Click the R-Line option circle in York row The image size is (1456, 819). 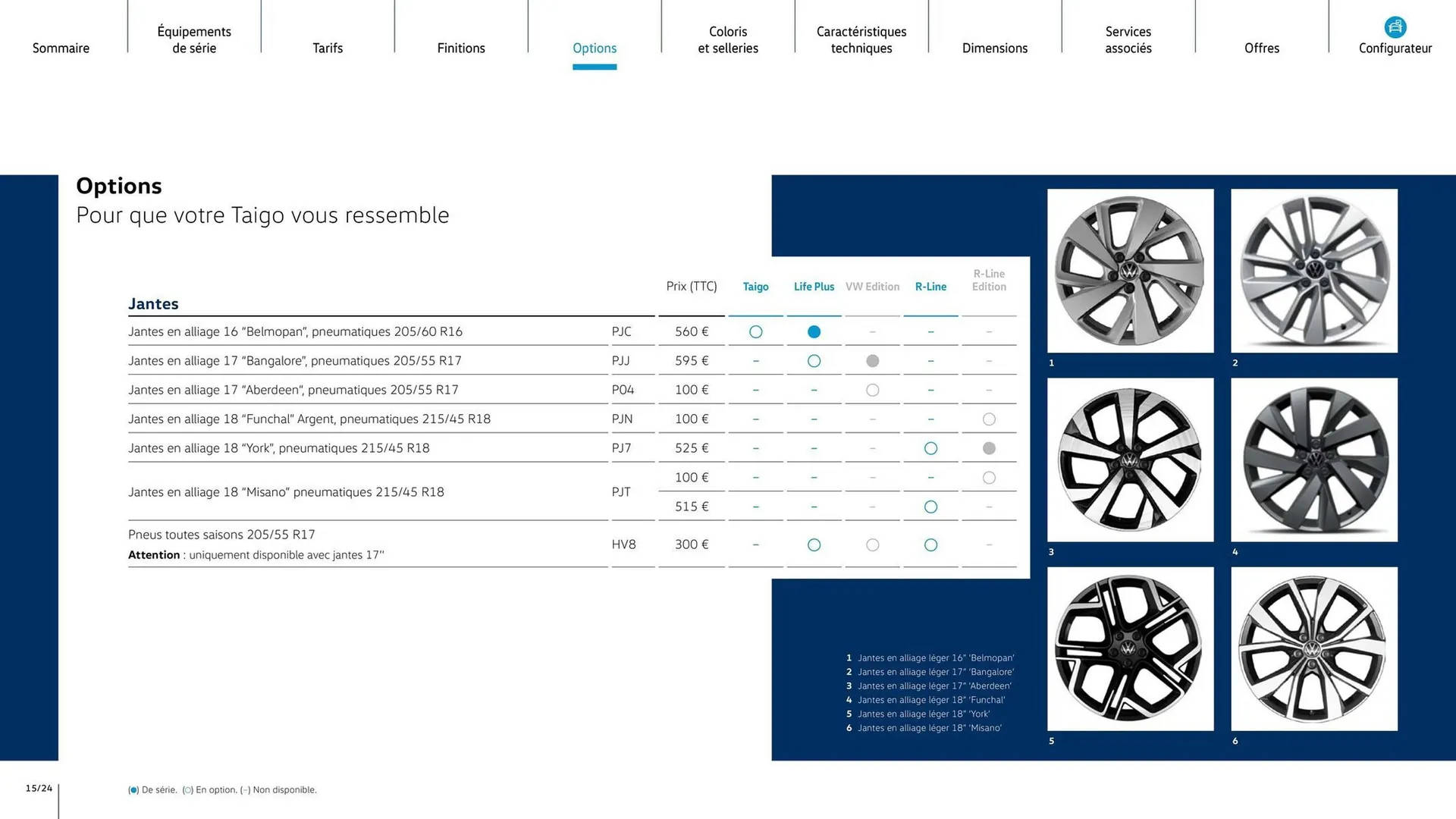pyautogui.click(x=930, y=448)
